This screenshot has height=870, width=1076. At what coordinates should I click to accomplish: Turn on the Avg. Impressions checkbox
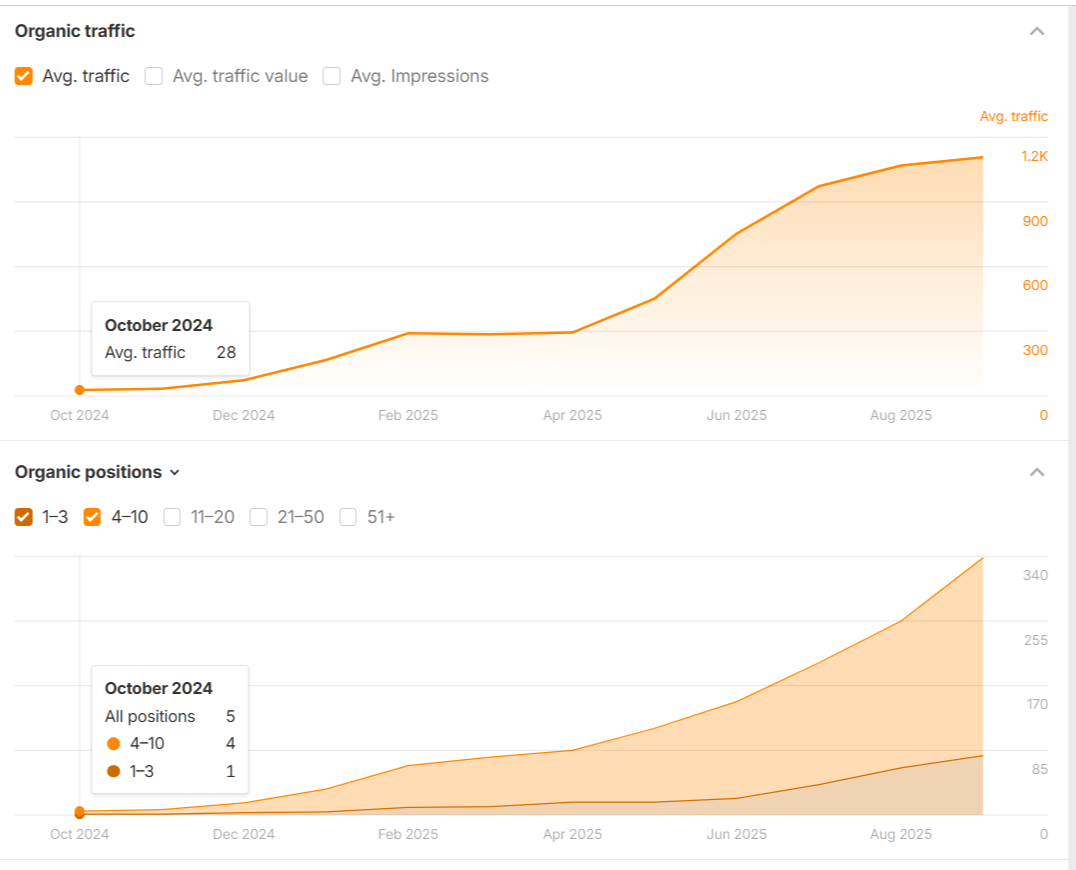pos(332,76)
